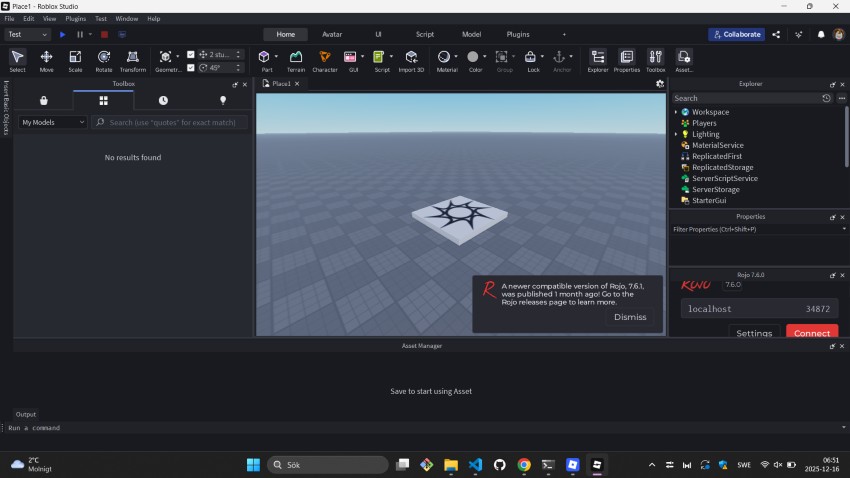
Task: Select the Select tool
Action: pyautogui.click(x=17, y=60)
